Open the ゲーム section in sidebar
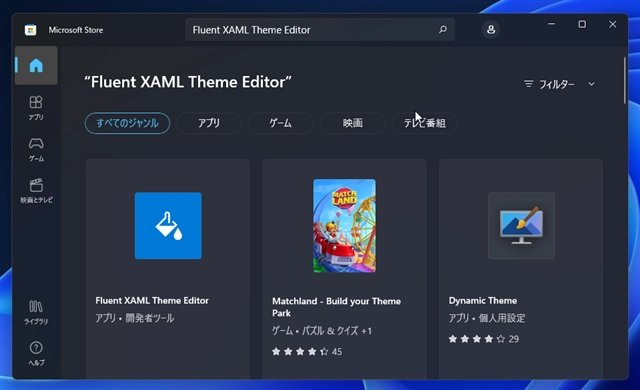 (x=36, y=149)
